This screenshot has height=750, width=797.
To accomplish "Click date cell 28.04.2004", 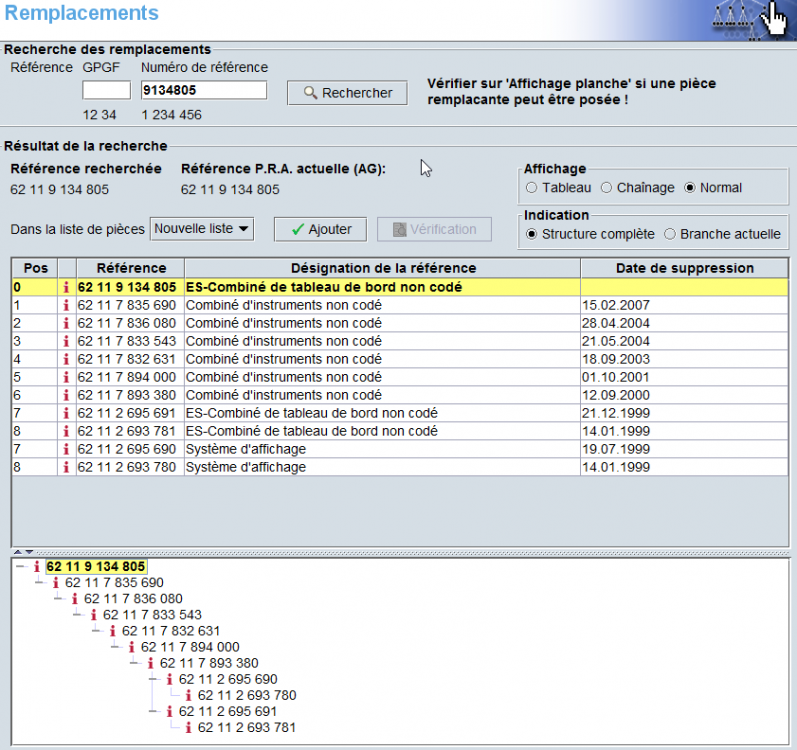I will pos(684,323).
